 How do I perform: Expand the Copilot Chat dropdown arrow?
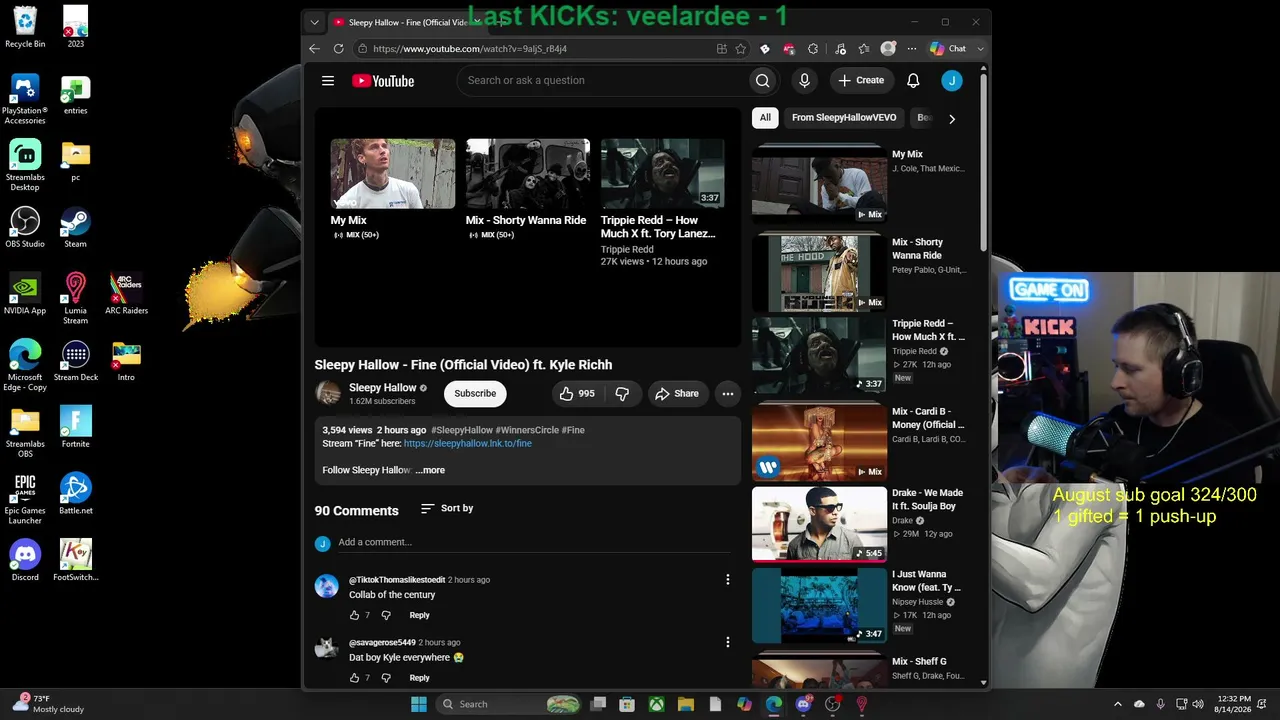click(x=980, y=49)
